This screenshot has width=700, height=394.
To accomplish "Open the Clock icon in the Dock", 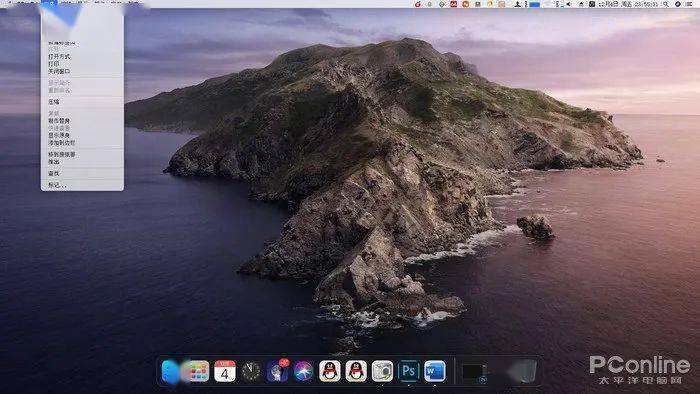I will click(x=251, y=371).
